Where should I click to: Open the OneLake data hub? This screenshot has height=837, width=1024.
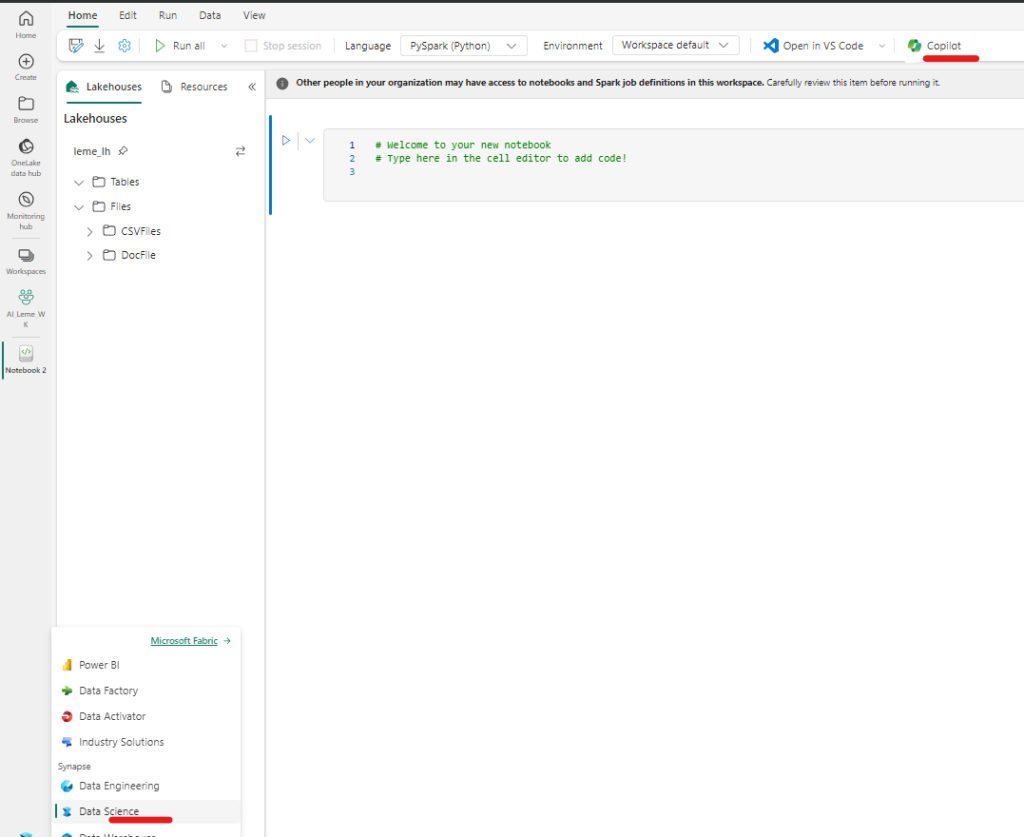[26, 158]
